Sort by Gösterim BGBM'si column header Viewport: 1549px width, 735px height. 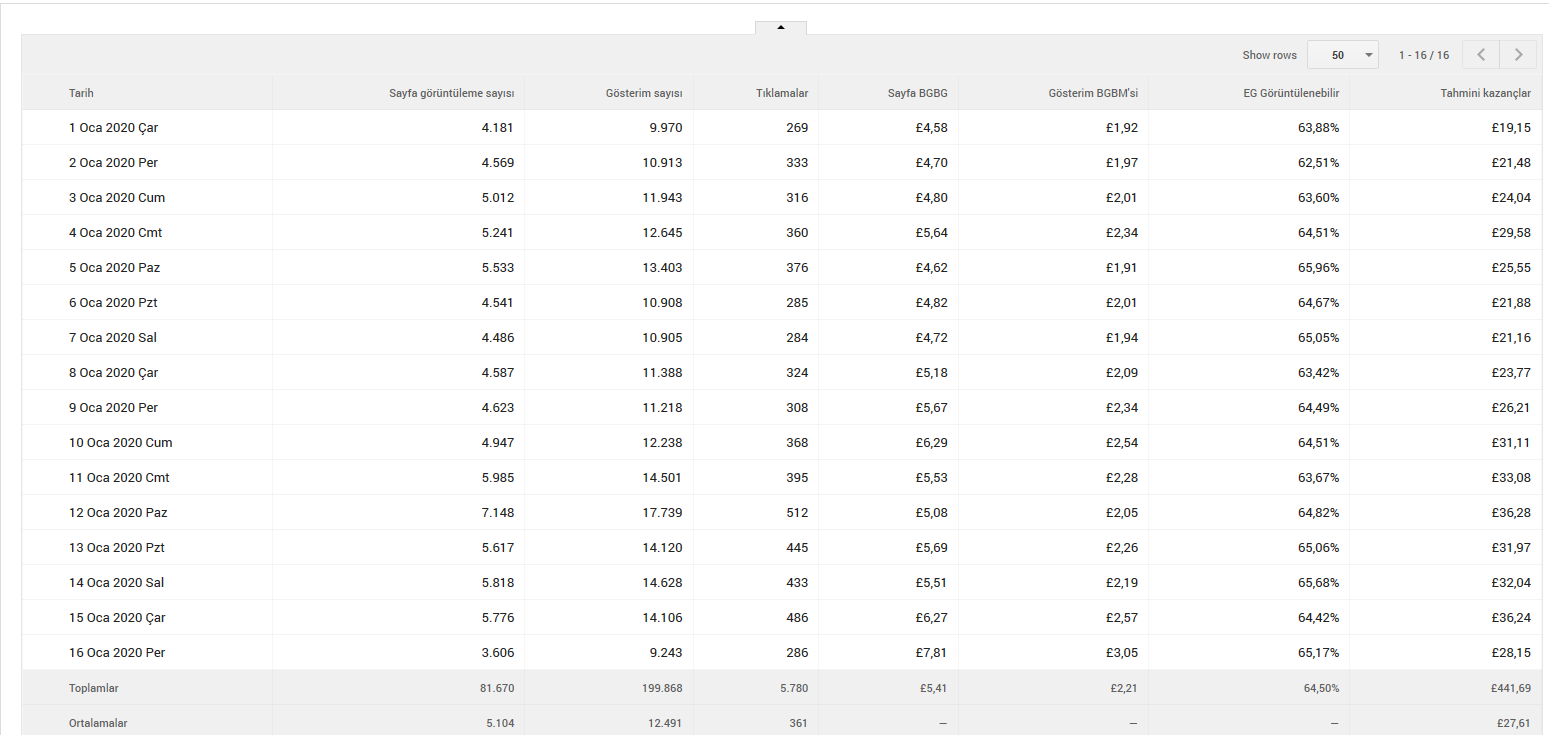[1093, 93]
